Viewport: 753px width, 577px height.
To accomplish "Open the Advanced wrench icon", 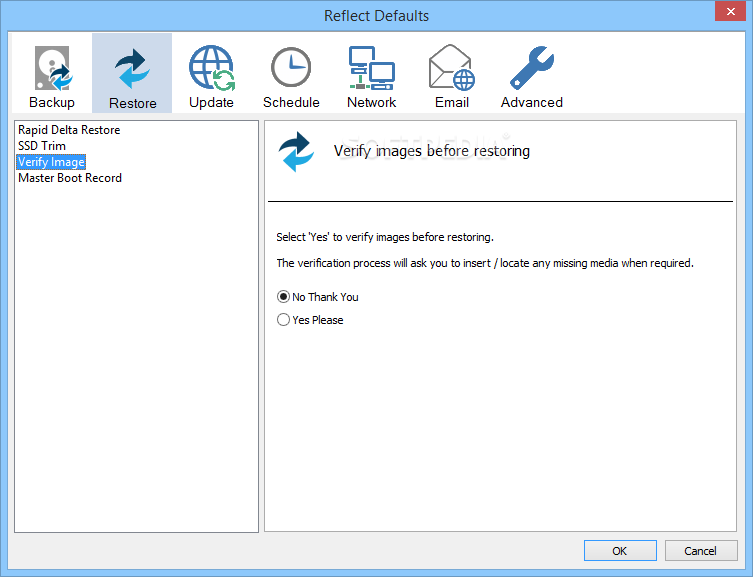I will [x=532, y=68].
